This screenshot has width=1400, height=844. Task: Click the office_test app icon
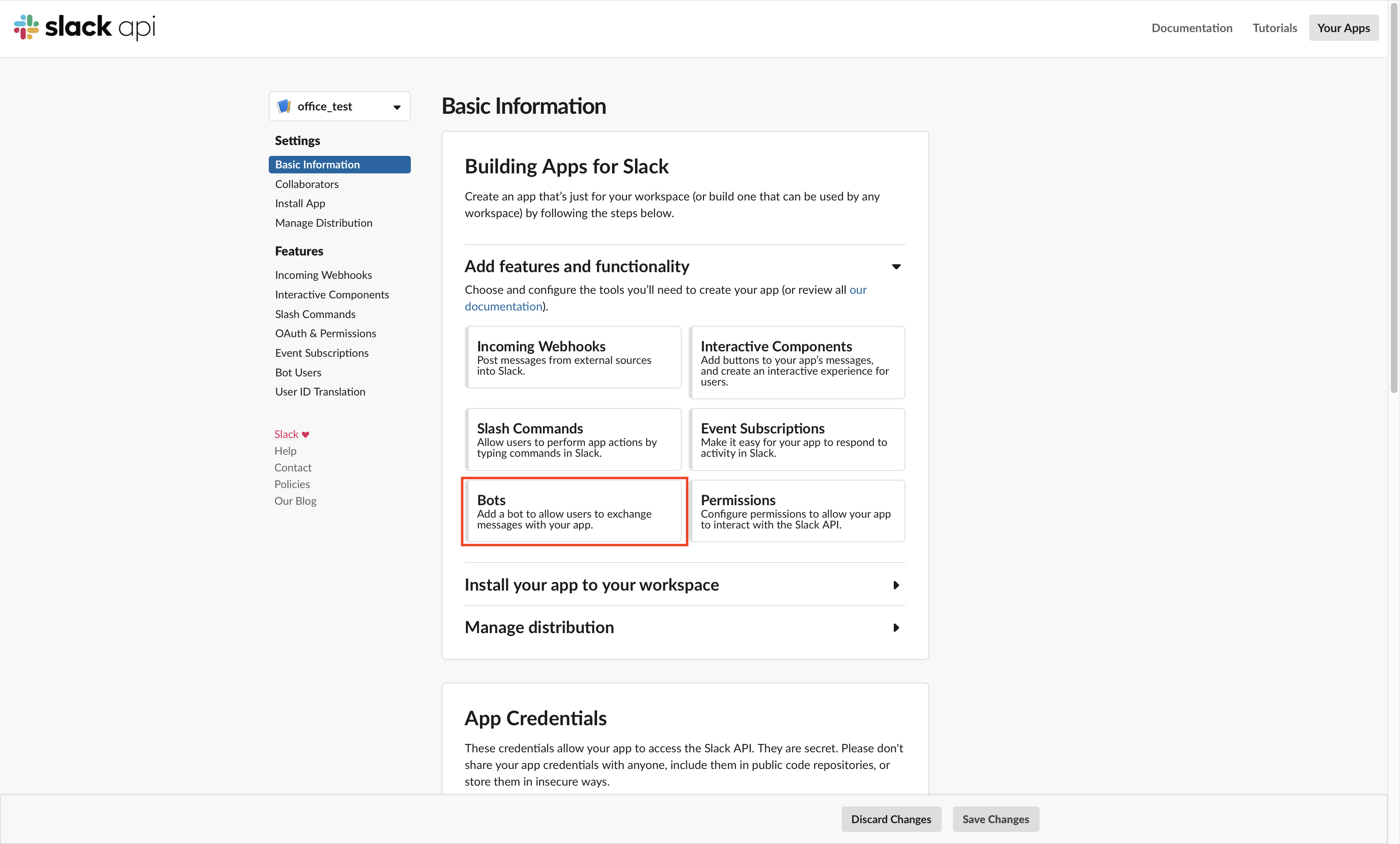click(x=284, y=106)
